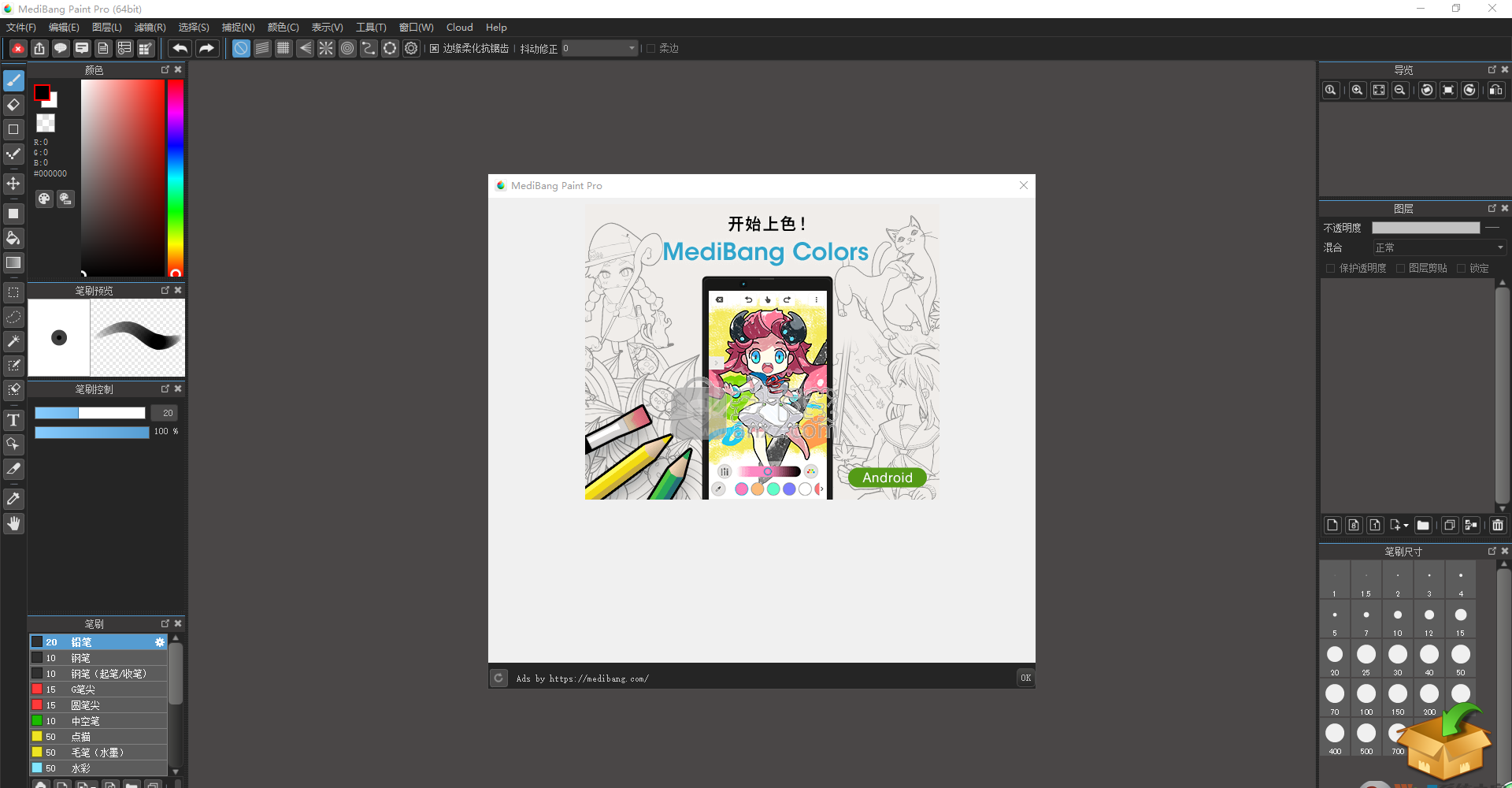The height and width of the screenshot is (788, 1512).
Task: Select the Eraser tool
Action: point(13,105)
